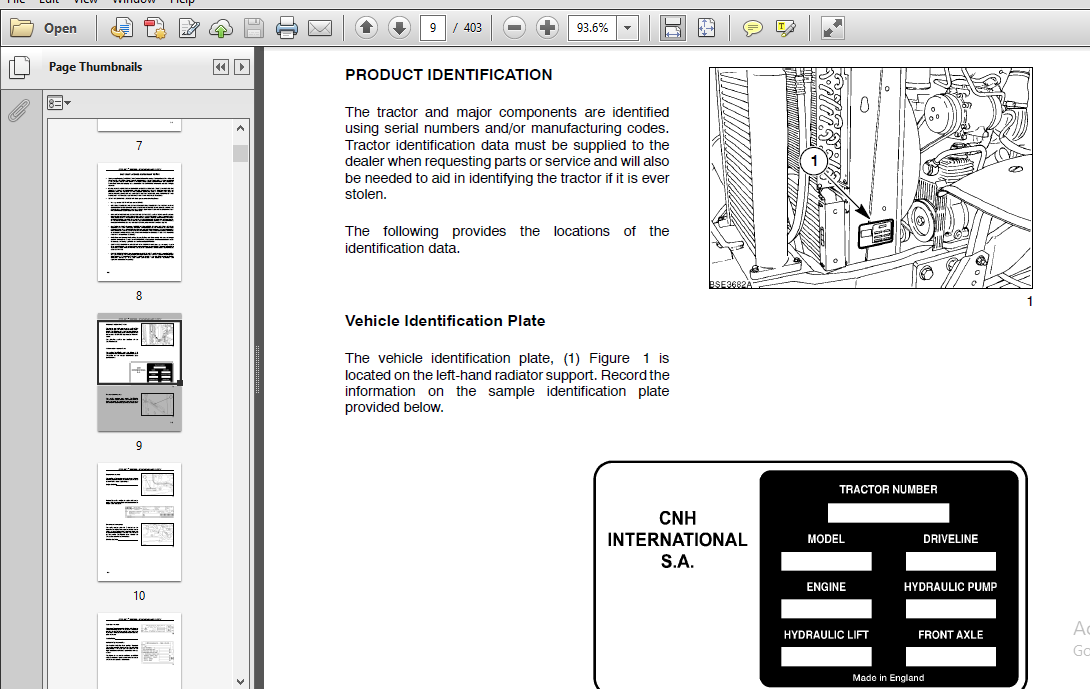This screenshot has height=689, width=1090.
Task: Click the zoom percentage field showing 93.6%
Action: pyautogui.click(x=592, y=28)
